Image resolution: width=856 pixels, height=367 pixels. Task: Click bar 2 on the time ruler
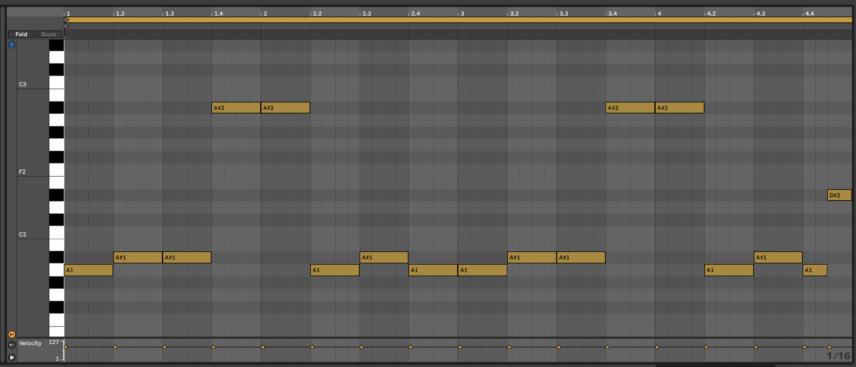tap(265, 13)
